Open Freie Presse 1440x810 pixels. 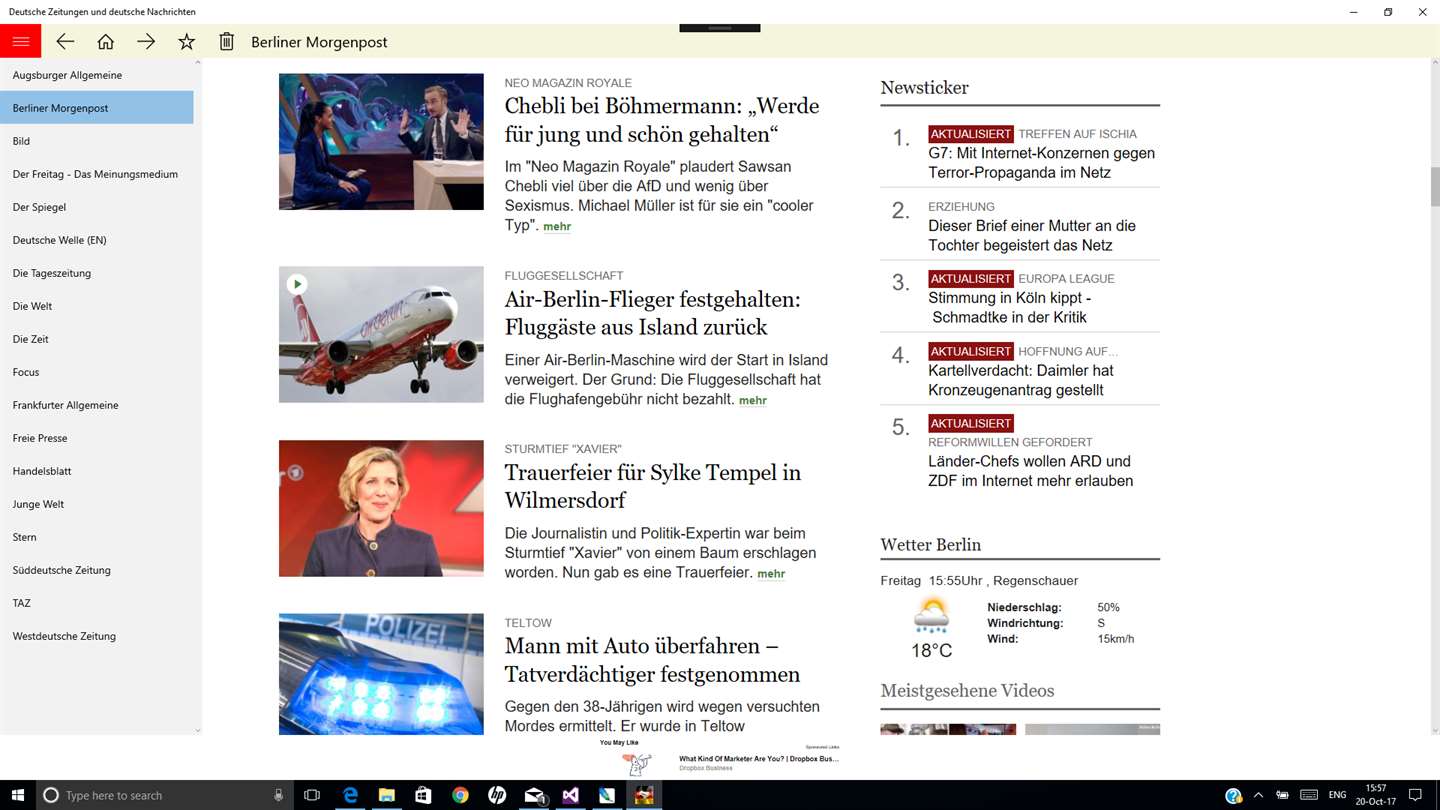(x=97, y=438)
